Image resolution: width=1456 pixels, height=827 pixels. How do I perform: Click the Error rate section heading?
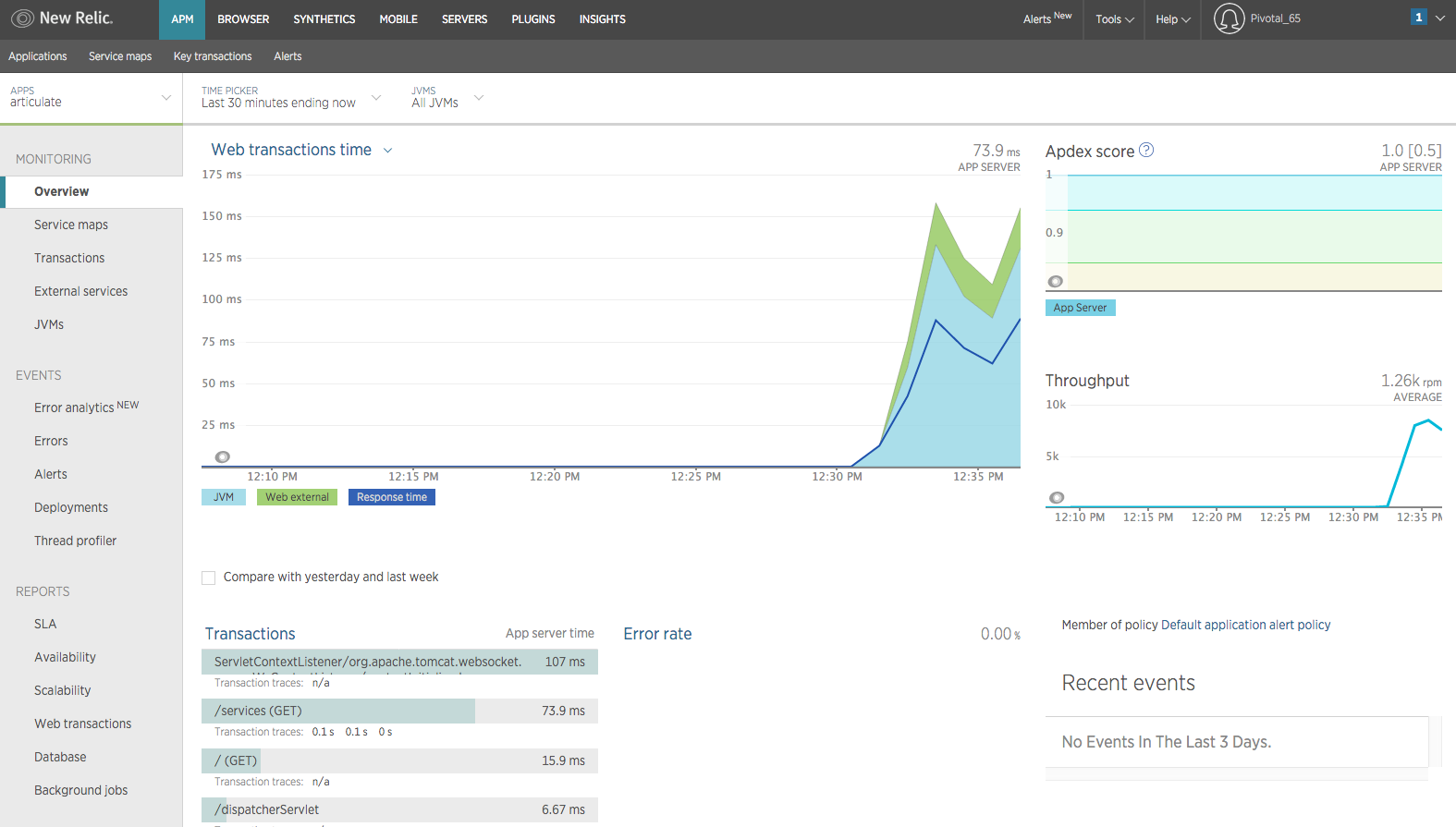[x=657, y=634]
